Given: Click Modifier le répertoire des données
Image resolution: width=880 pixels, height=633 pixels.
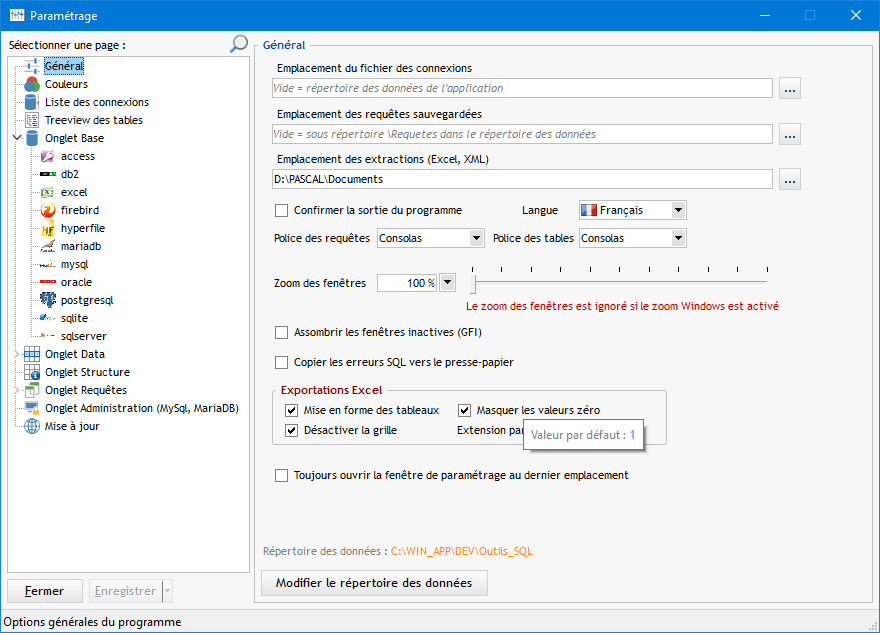Looking at the screenshot, I should tap(374, 583).
